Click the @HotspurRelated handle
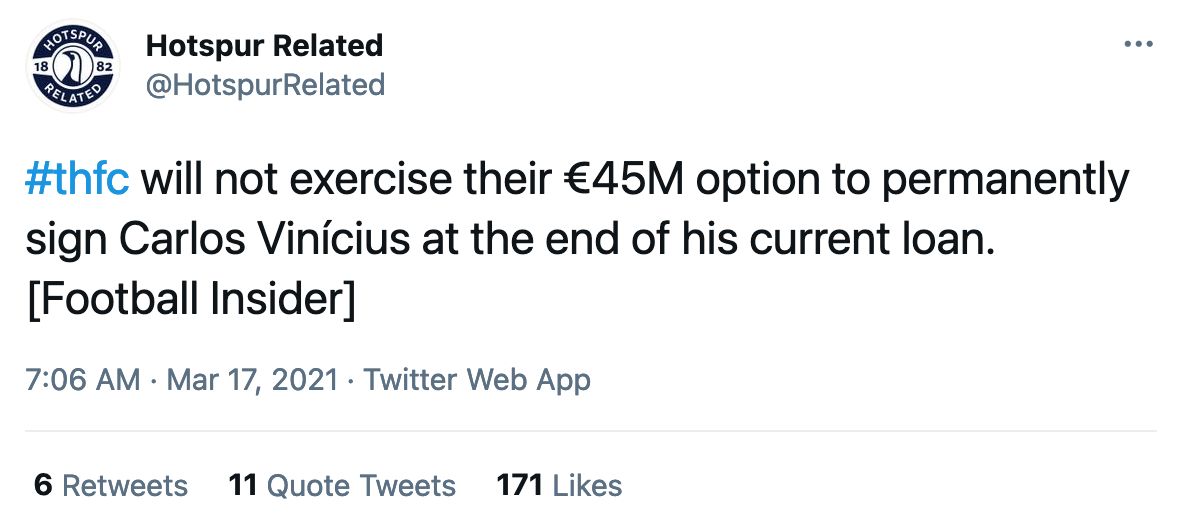 click(x=265, y=85)
